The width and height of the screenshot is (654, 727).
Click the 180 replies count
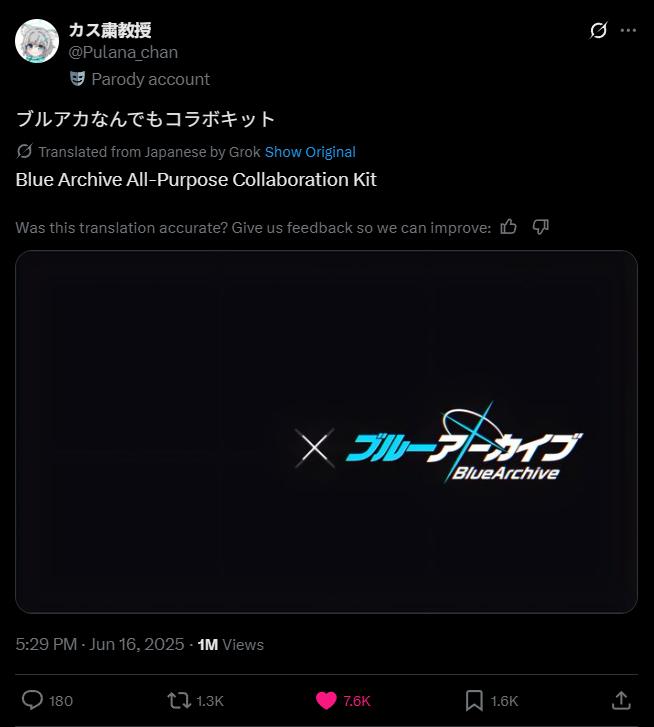click(61, 701)
